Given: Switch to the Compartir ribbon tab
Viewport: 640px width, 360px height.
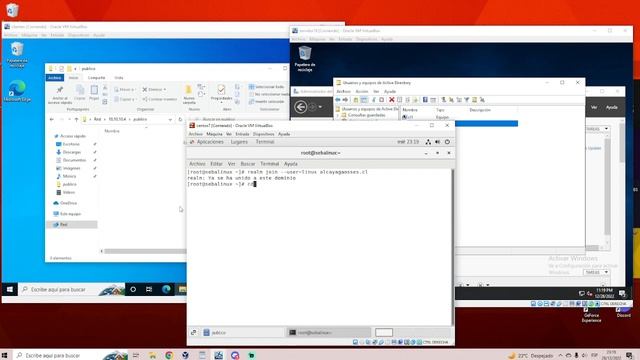Looking at the screenshot, I should pyautogui.click(x=97, y=78).
